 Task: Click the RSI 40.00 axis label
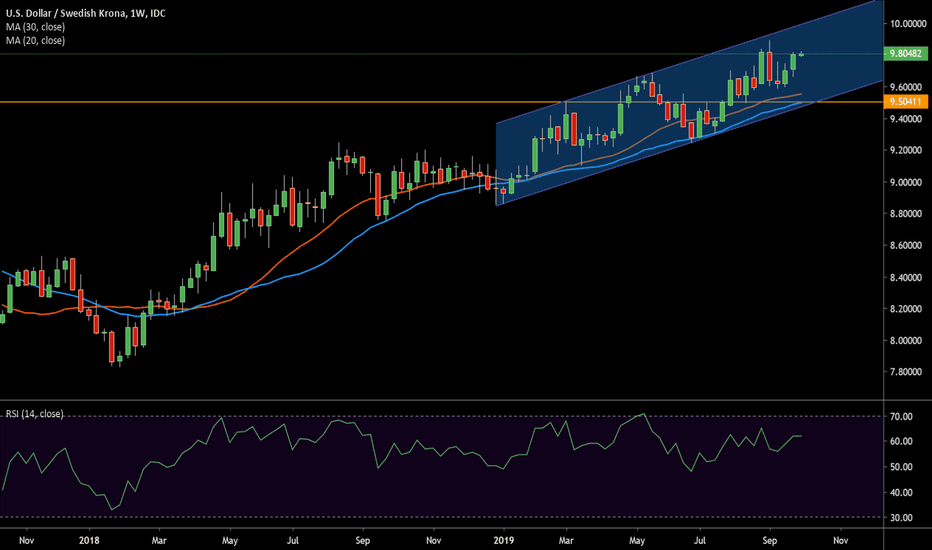(x=901, y=492)
